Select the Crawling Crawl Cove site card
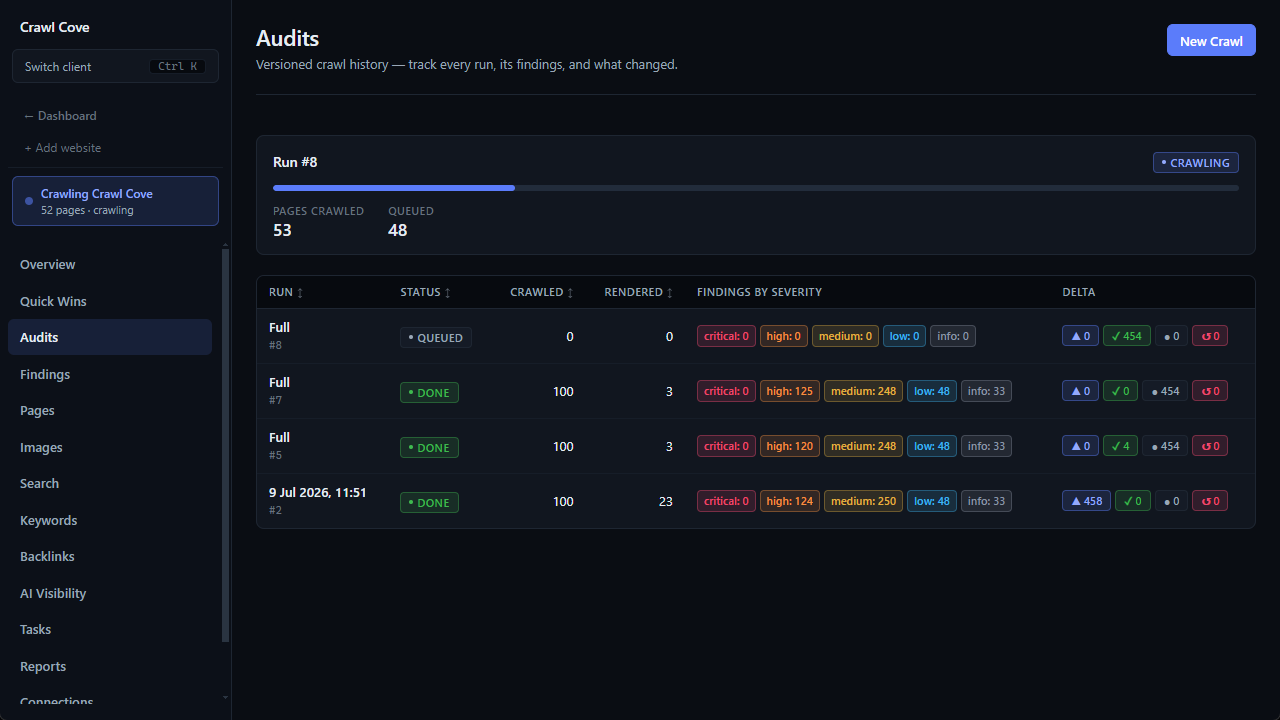 pos(115,201)
